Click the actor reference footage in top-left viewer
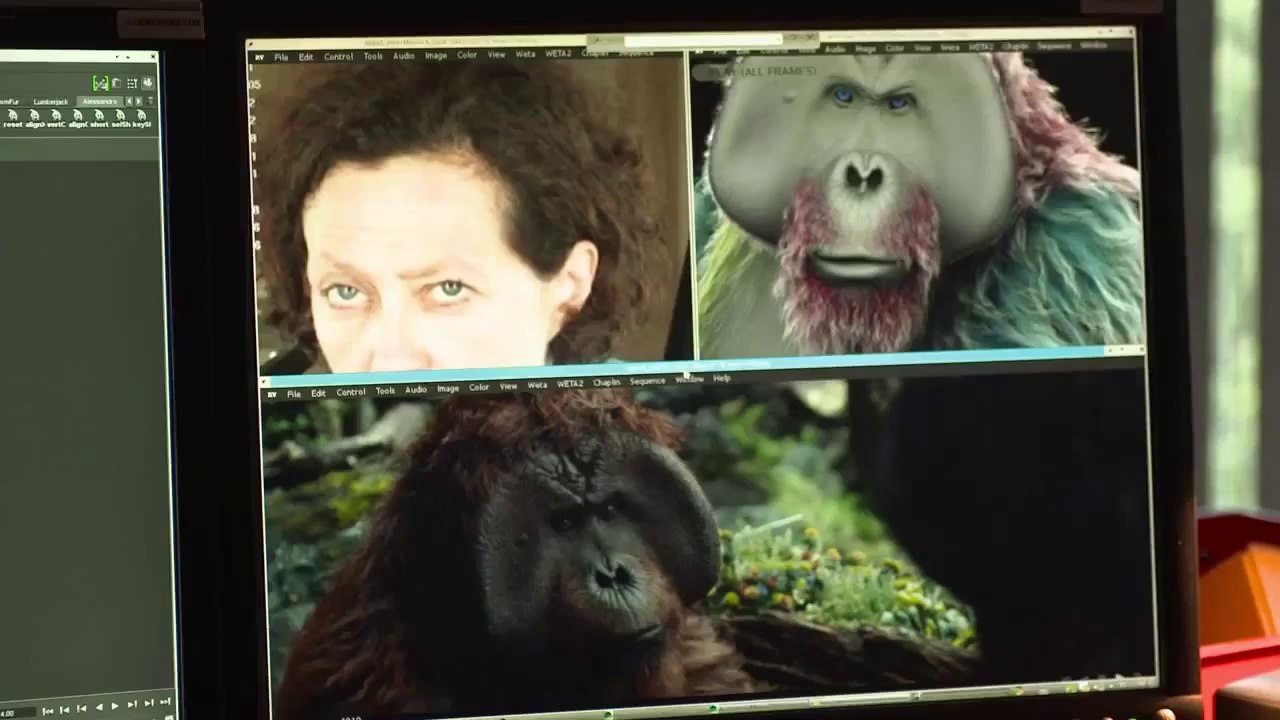 pos(470,215)
